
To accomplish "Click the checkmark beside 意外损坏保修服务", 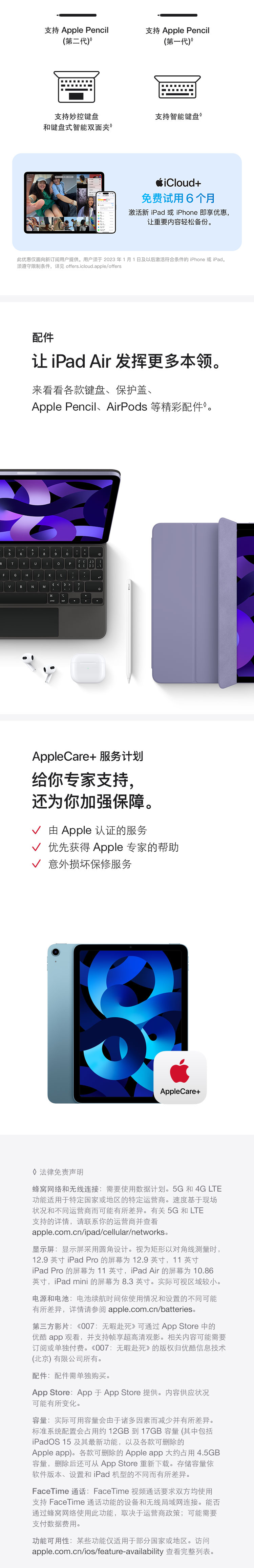I will tap(37, 864).
